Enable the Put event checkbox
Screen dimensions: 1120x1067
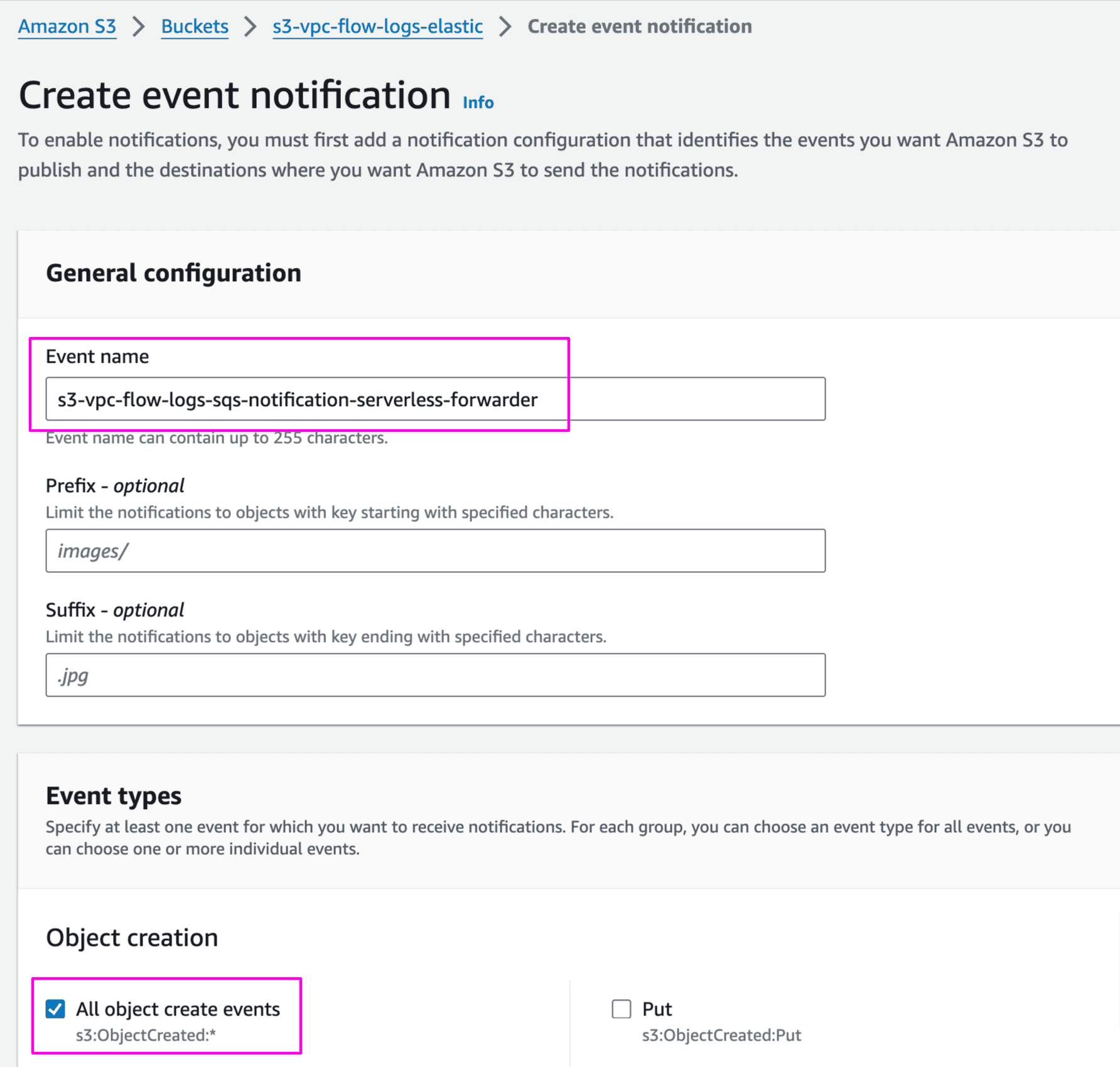click(621, 1009)
